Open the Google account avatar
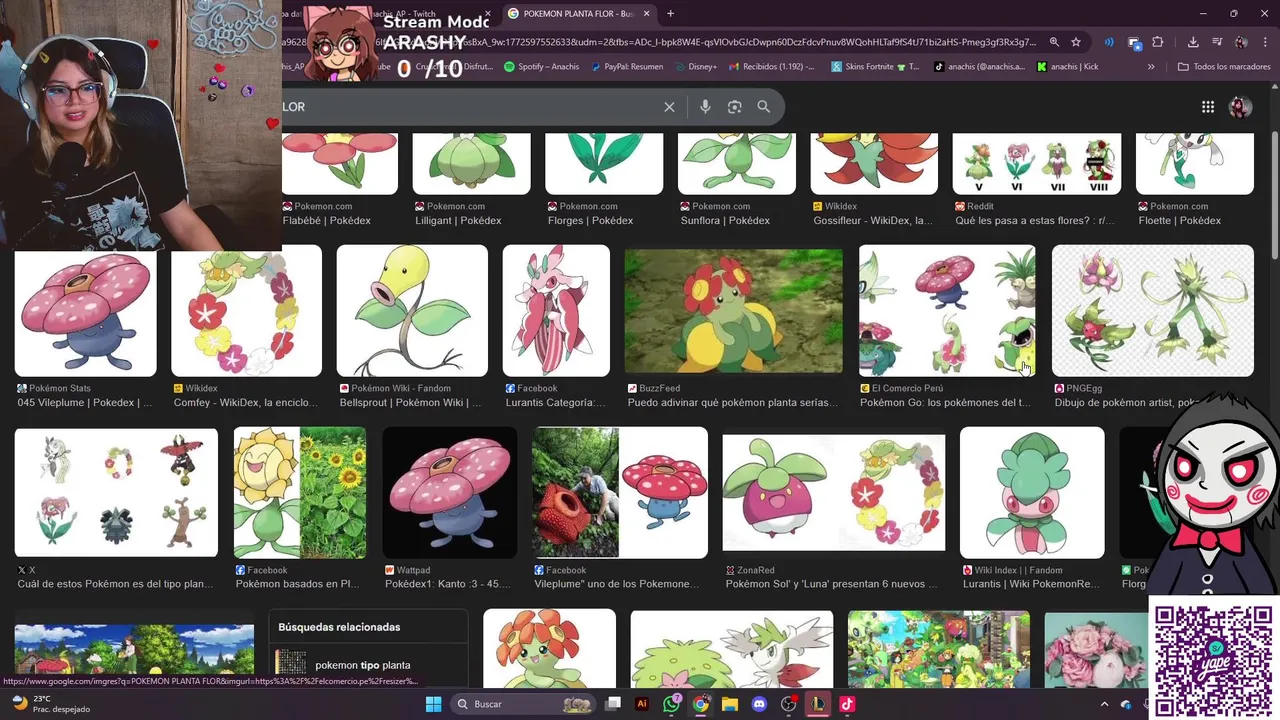The width and height of the screenshot is (1280, 720). coord(1240,107)
